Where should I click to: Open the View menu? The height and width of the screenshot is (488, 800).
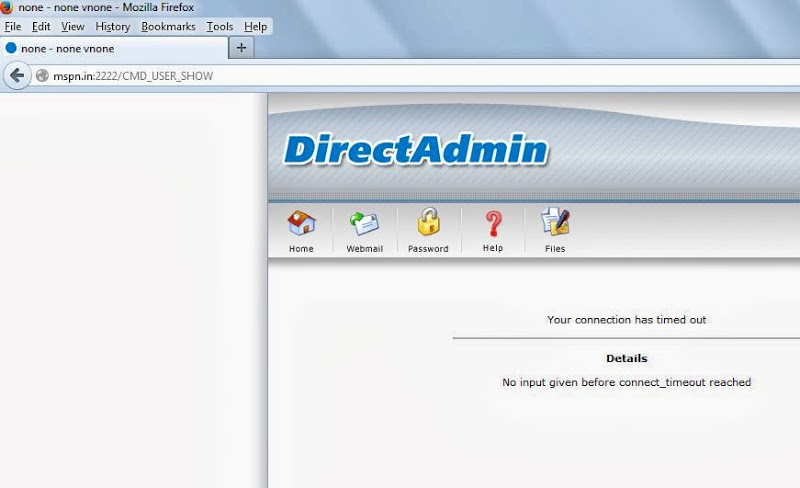pos(73,27)
